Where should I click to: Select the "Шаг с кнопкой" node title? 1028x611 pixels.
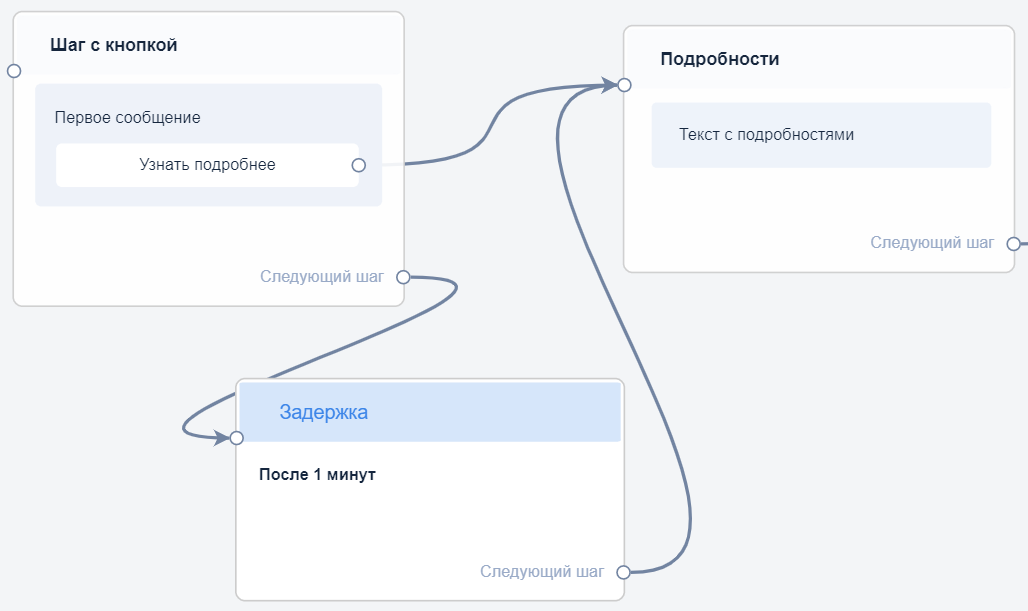tap(113, 45)
